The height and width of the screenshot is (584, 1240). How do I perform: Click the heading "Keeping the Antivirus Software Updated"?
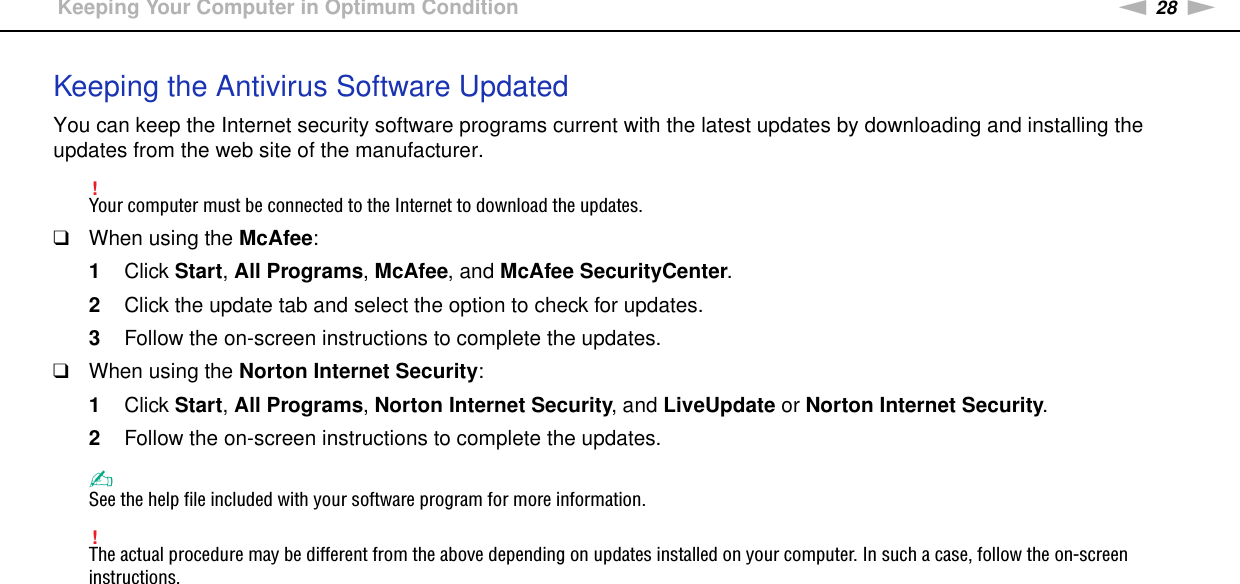tap(310, 87)
